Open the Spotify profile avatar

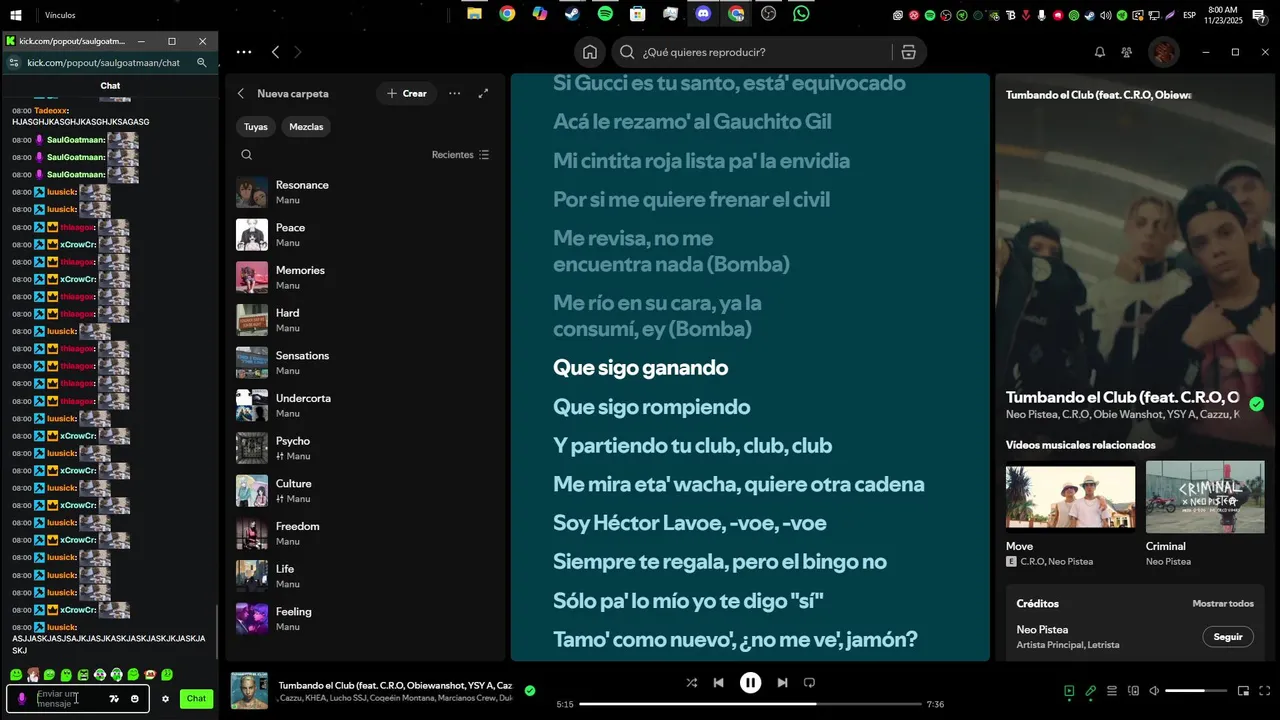1163,52
